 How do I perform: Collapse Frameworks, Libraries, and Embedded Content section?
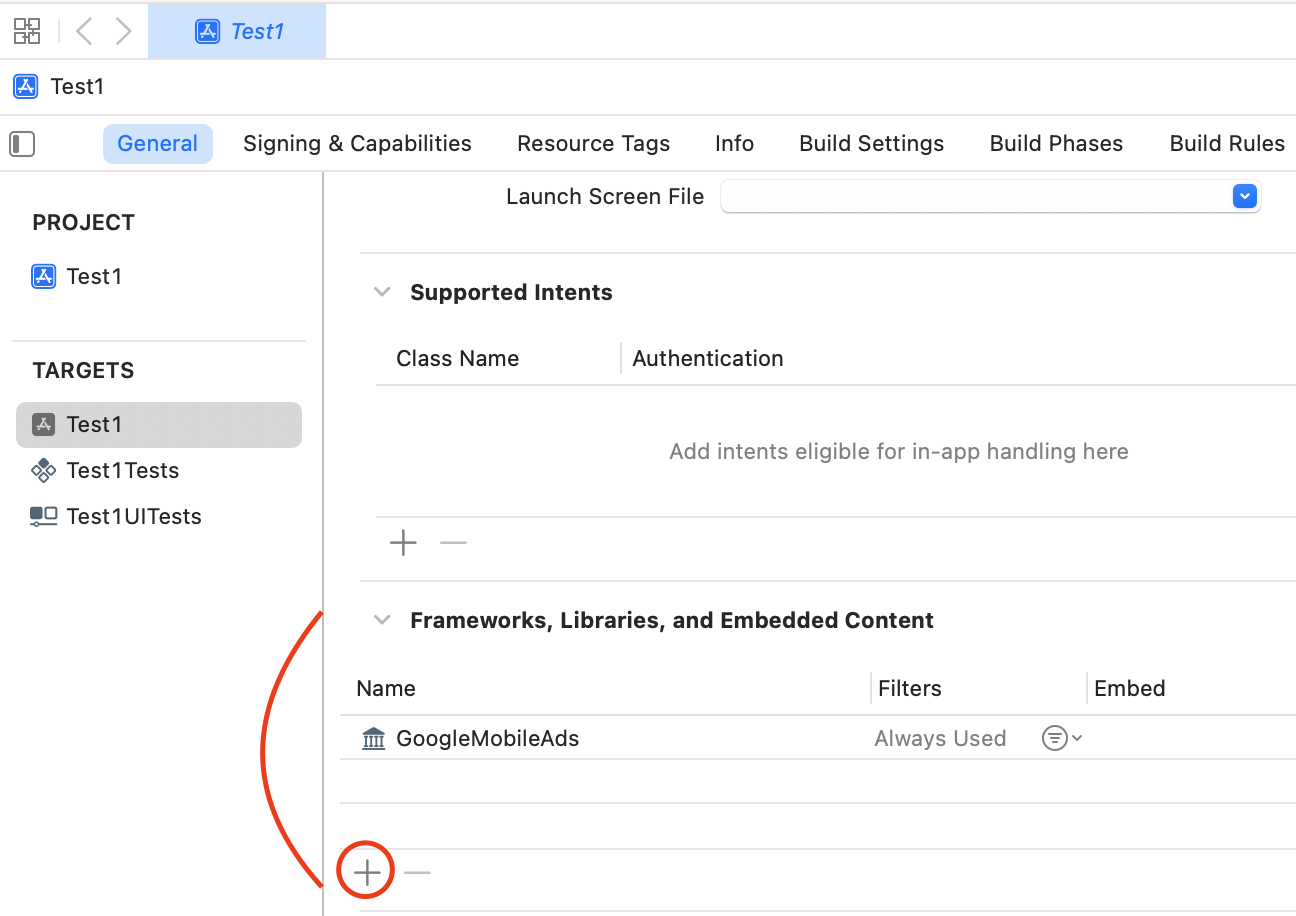381,621
